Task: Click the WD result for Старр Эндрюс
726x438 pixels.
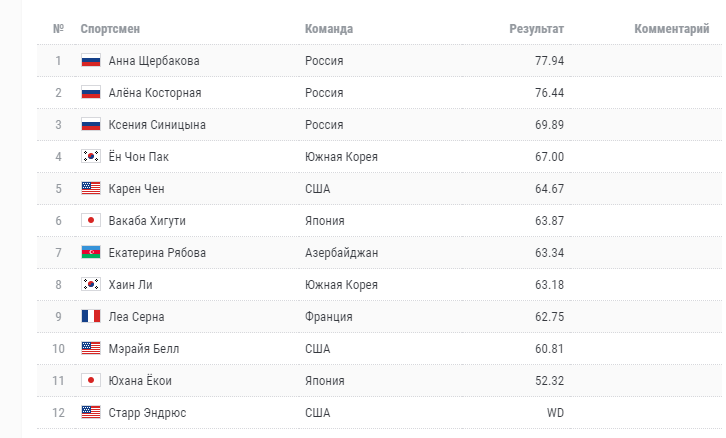Action: click(555, 413)
